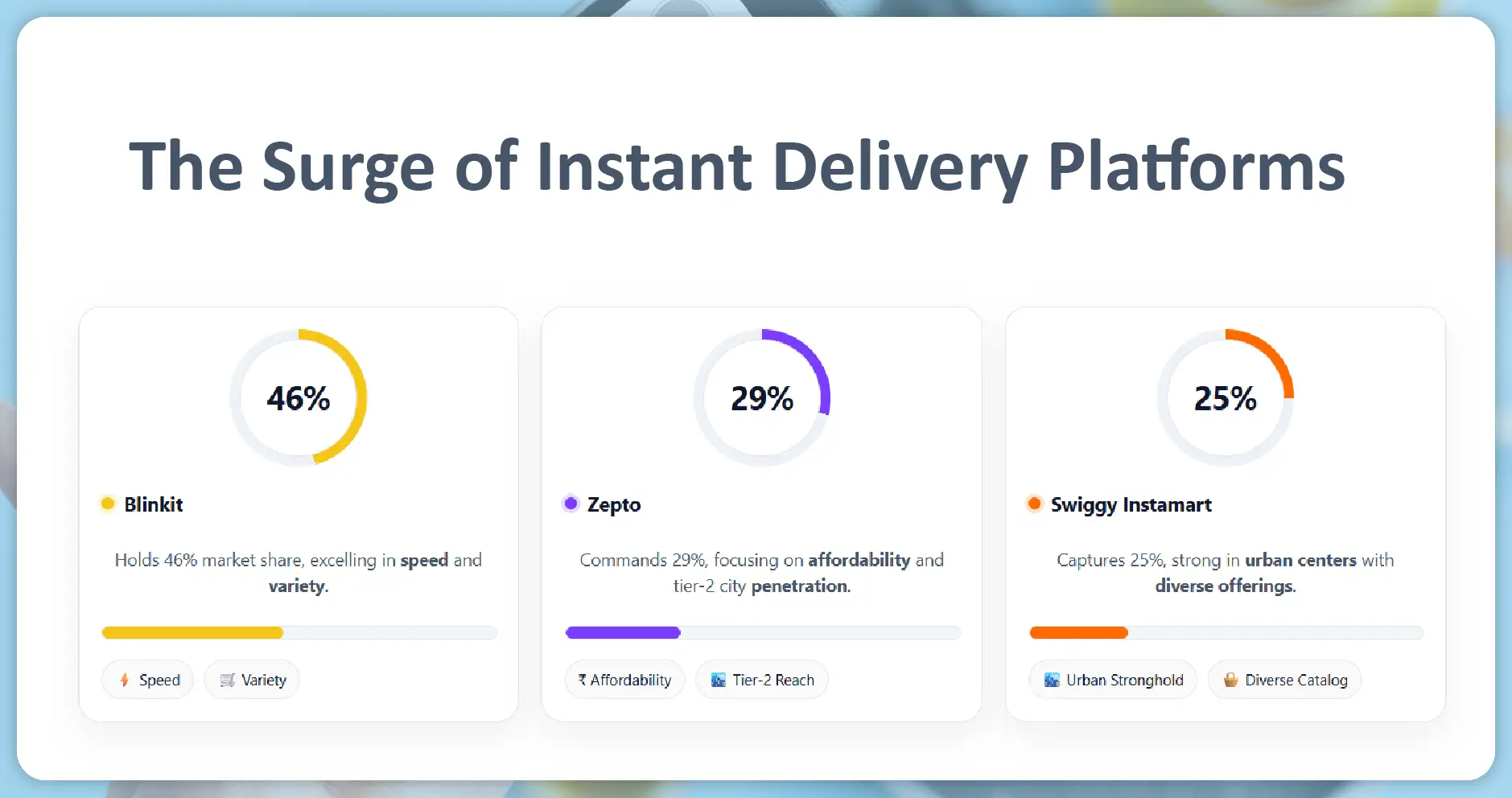This screenshot has height=798, width=1512.
Task: Click the basket Diverse Catalog icon
Action: (1230, 680)
